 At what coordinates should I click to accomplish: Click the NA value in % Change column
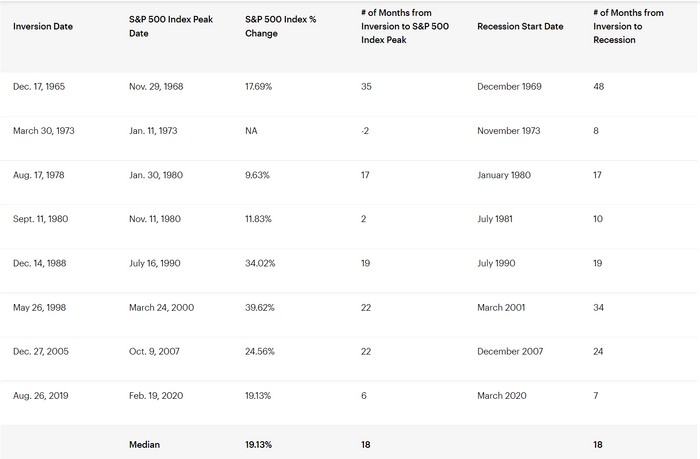251,131
